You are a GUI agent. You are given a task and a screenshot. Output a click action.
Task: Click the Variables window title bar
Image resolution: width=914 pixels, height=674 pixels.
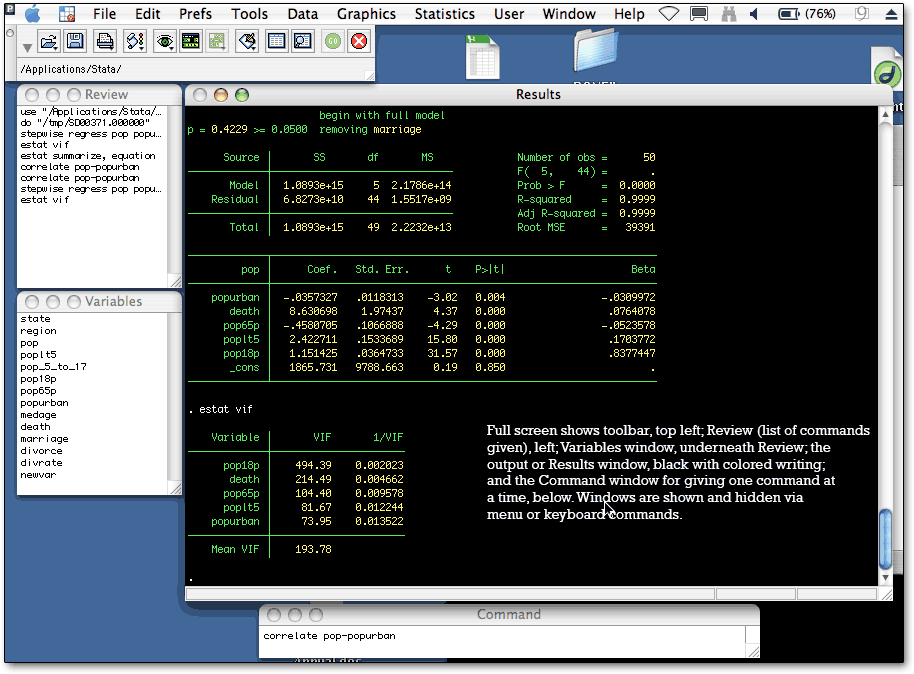point(99,301)
